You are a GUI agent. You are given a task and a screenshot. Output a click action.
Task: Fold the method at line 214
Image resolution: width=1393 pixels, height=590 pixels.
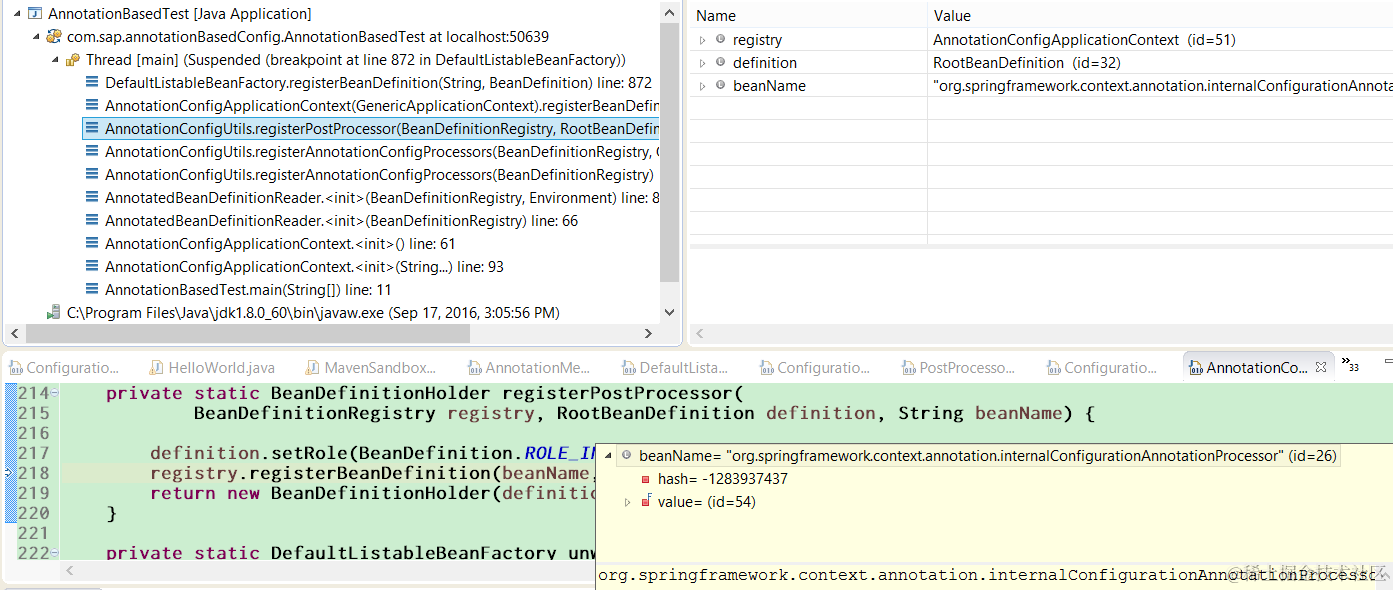[x=54, y=394]
